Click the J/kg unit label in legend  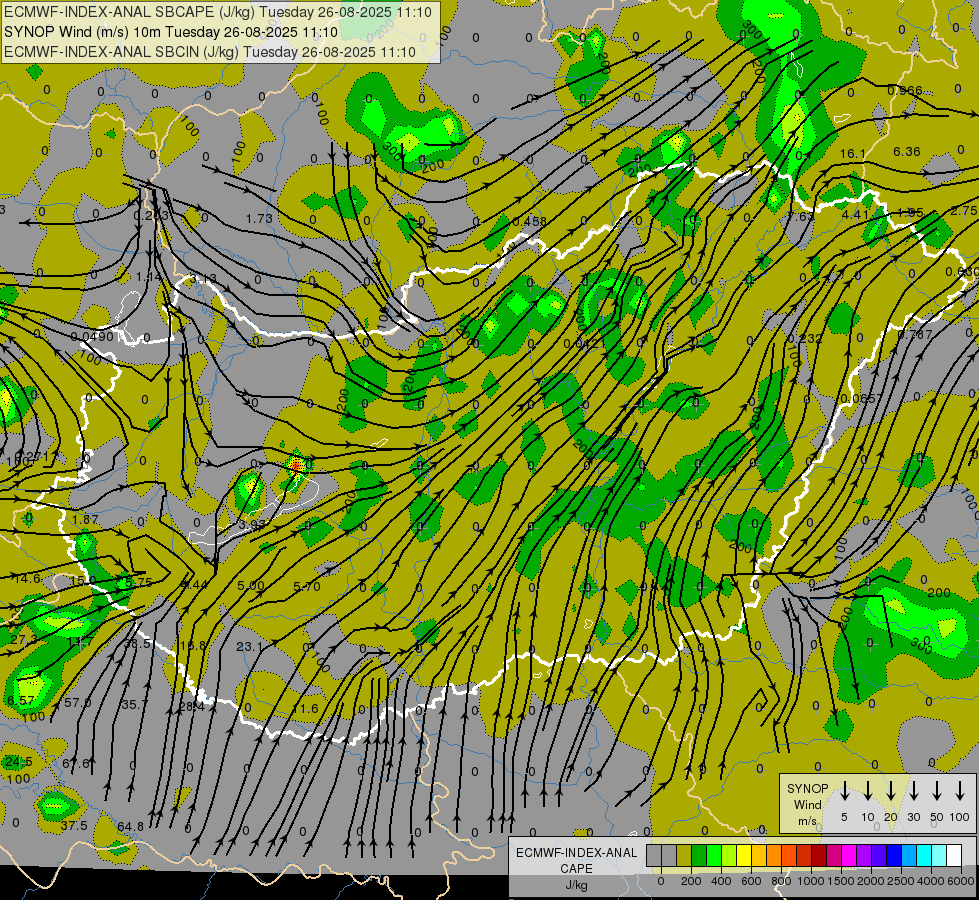[576, 885]
